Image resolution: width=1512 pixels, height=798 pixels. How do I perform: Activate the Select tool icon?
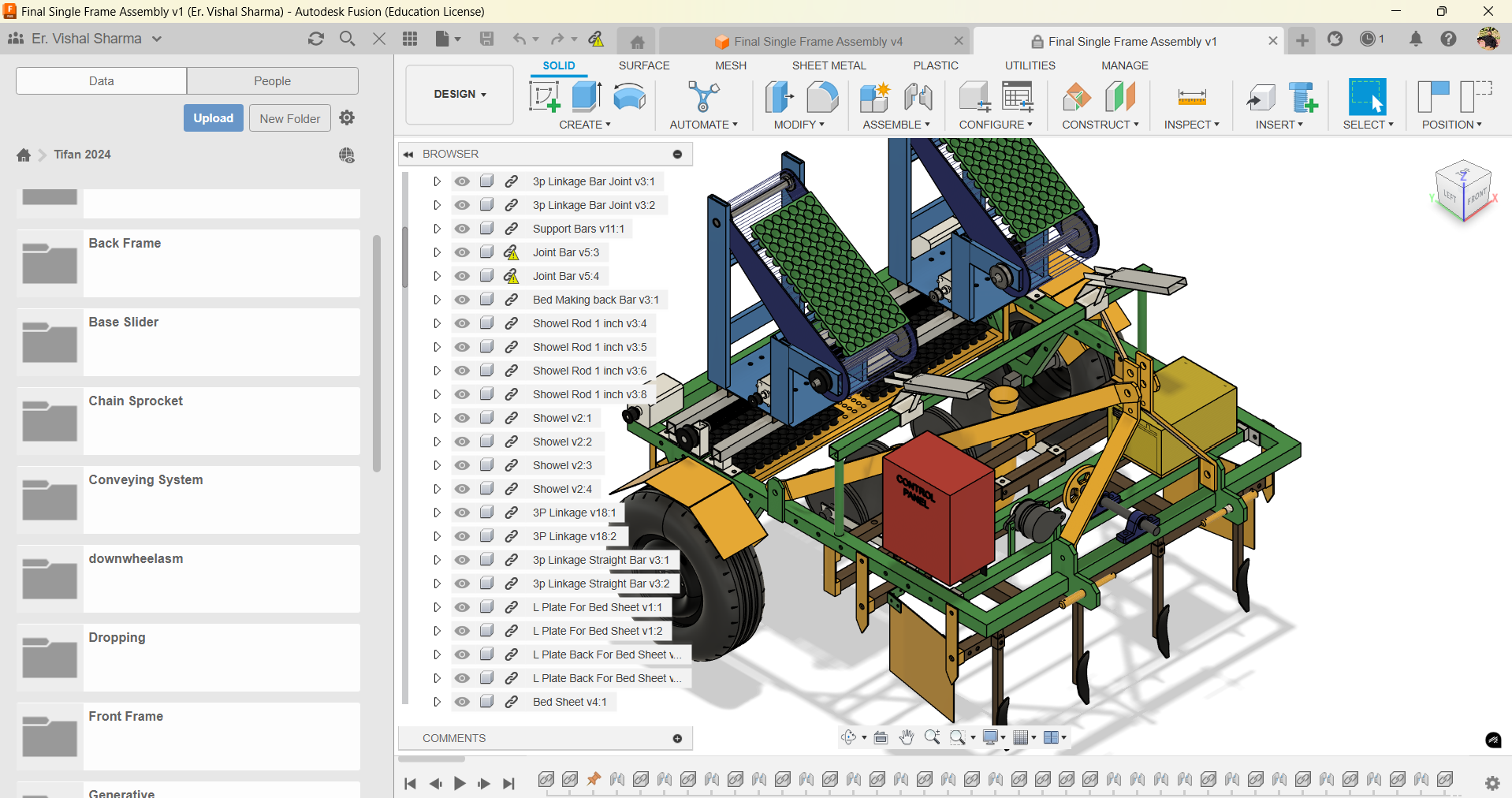pos(1368,97)
